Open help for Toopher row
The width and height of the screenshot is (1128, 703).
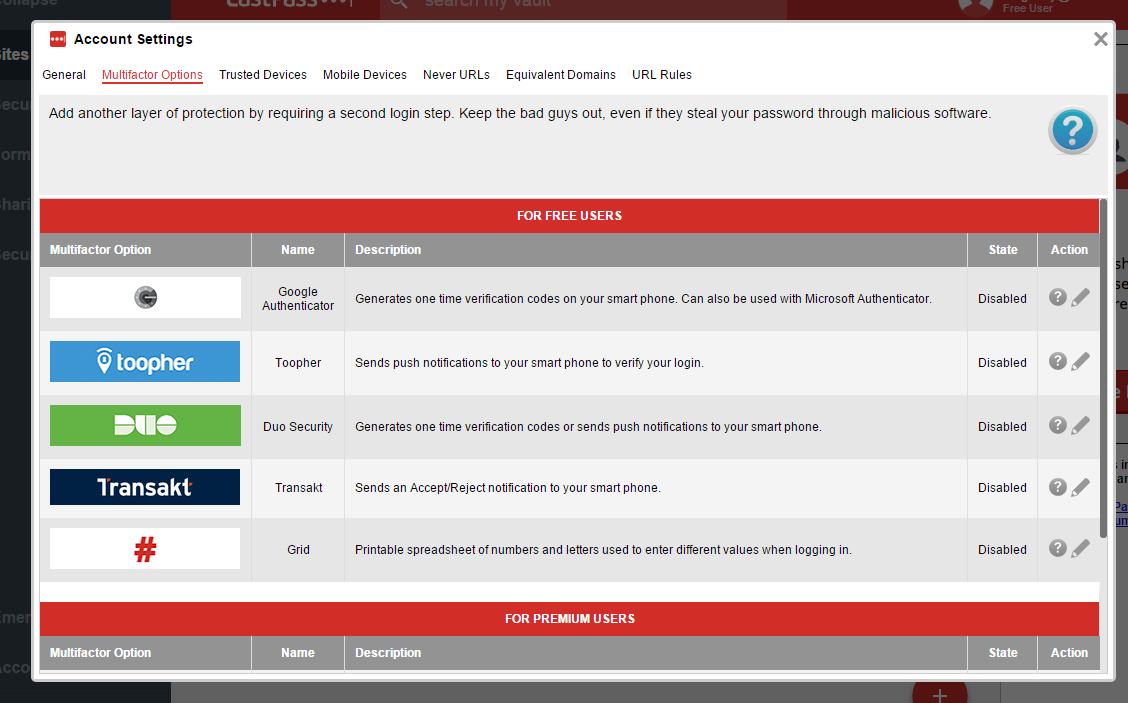click(1057, 361)
